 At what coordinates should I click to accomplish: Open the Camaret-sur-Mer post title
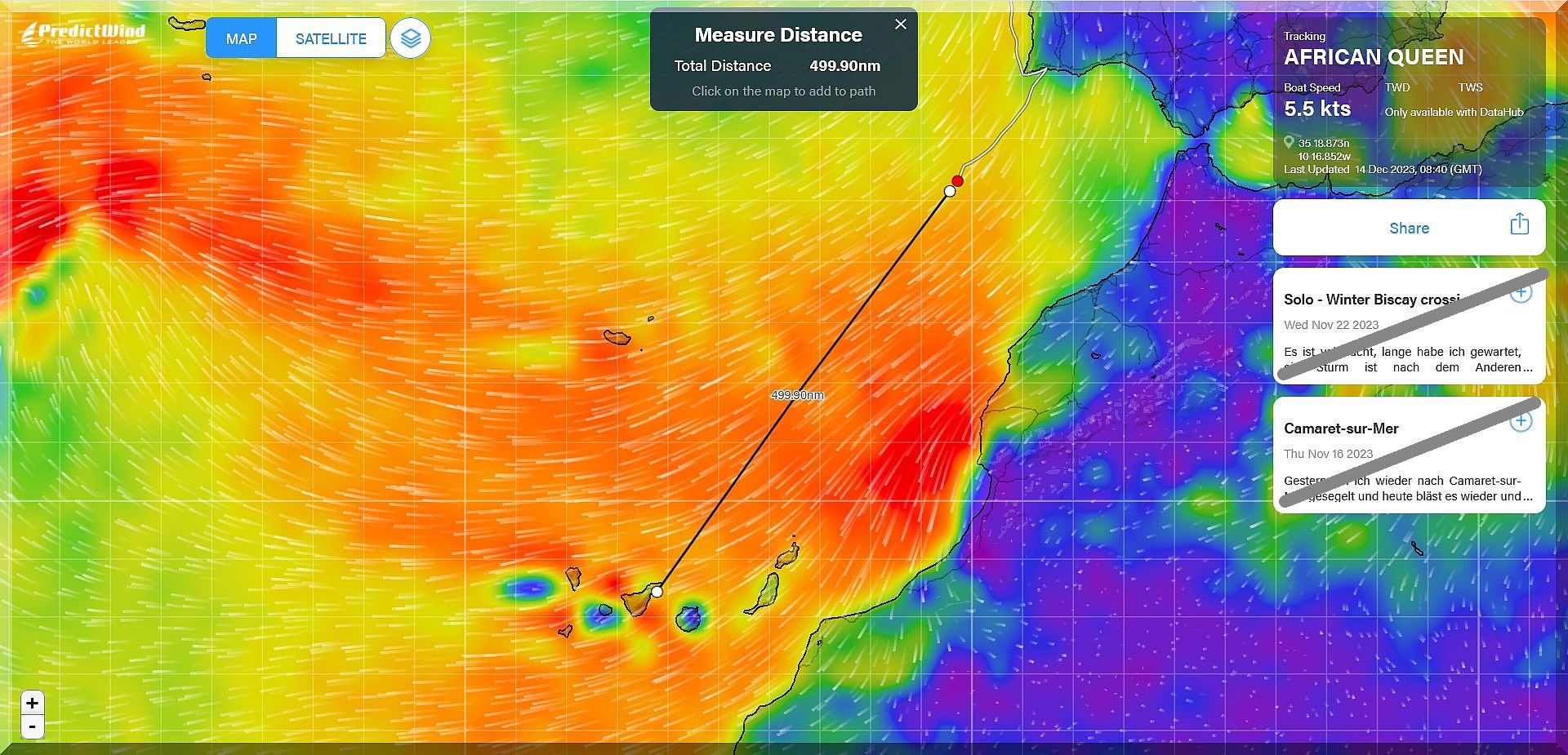pyautogui.click(x=1341, y=429)
